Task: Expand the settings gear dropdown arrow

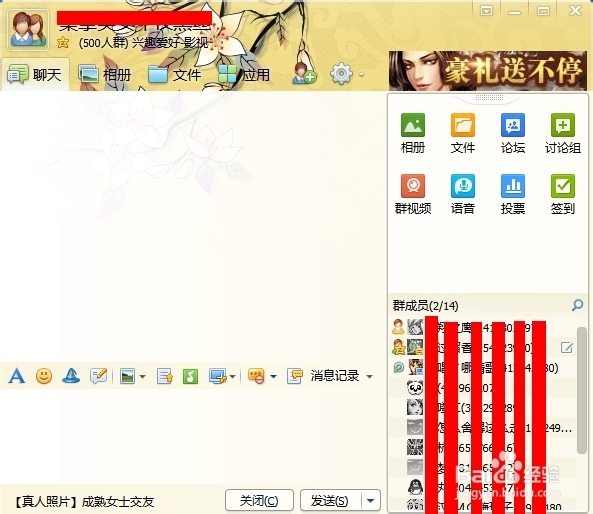Action: click(362, 75)
